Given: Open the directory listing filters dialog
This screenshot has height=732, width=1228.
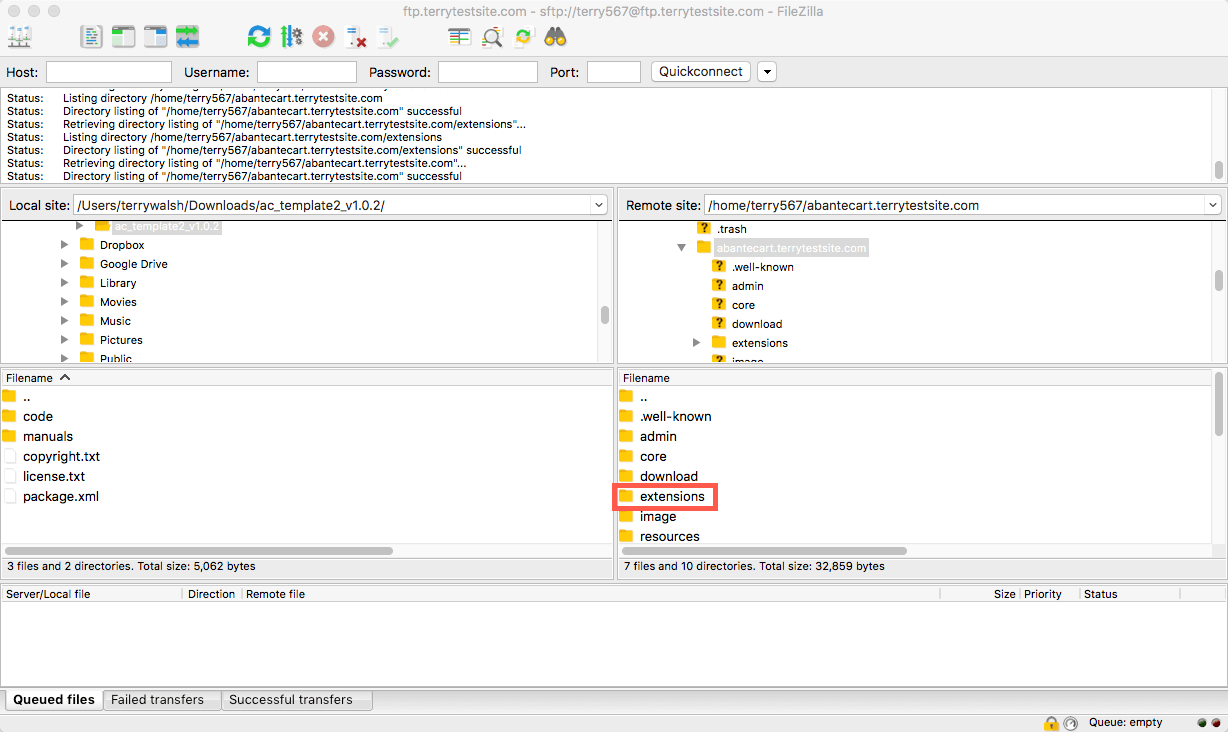Looking at the screenshot, I should (x=459, y=37).
